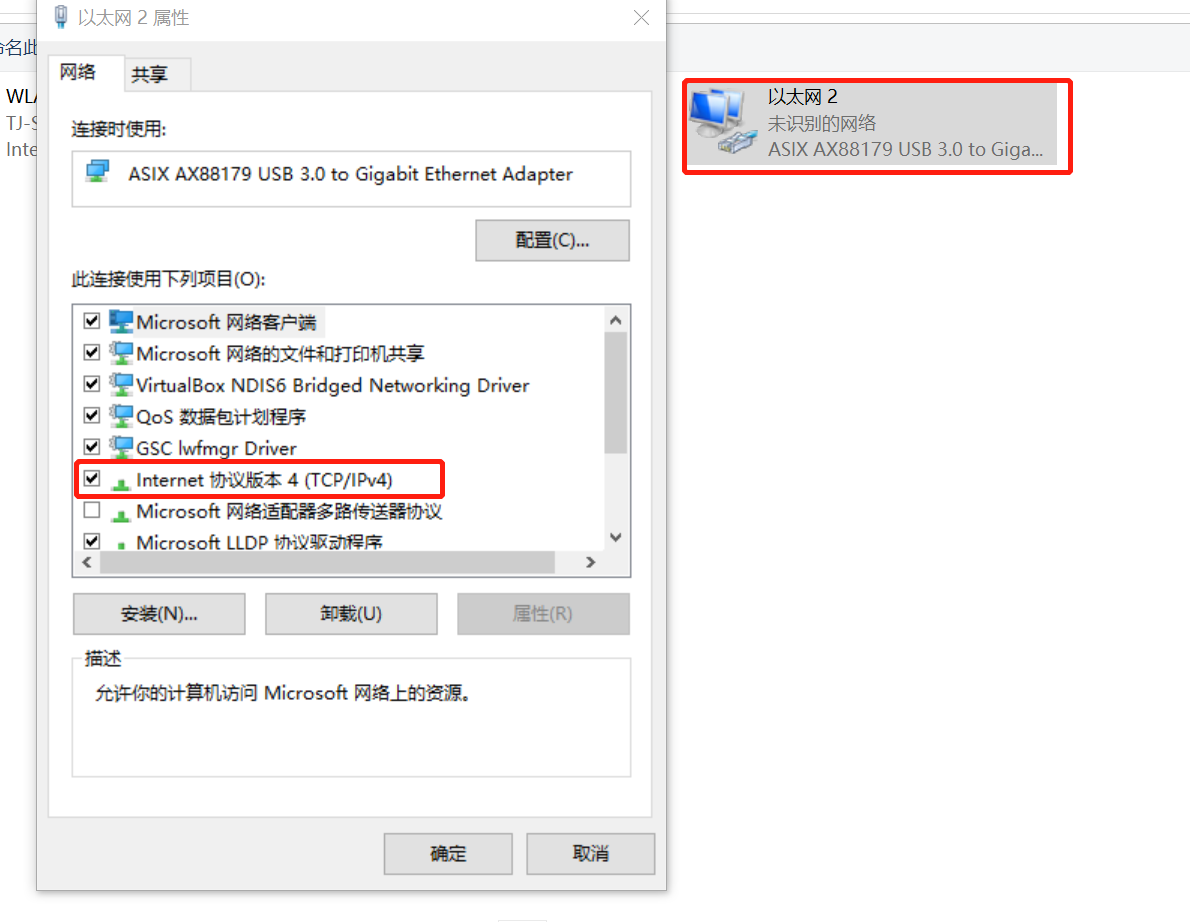Image resolution: width=1190 pixels, height=922 pixels.
Task: Click the title bar icon of 以太网 2 属性
Action: pos(61,17)
